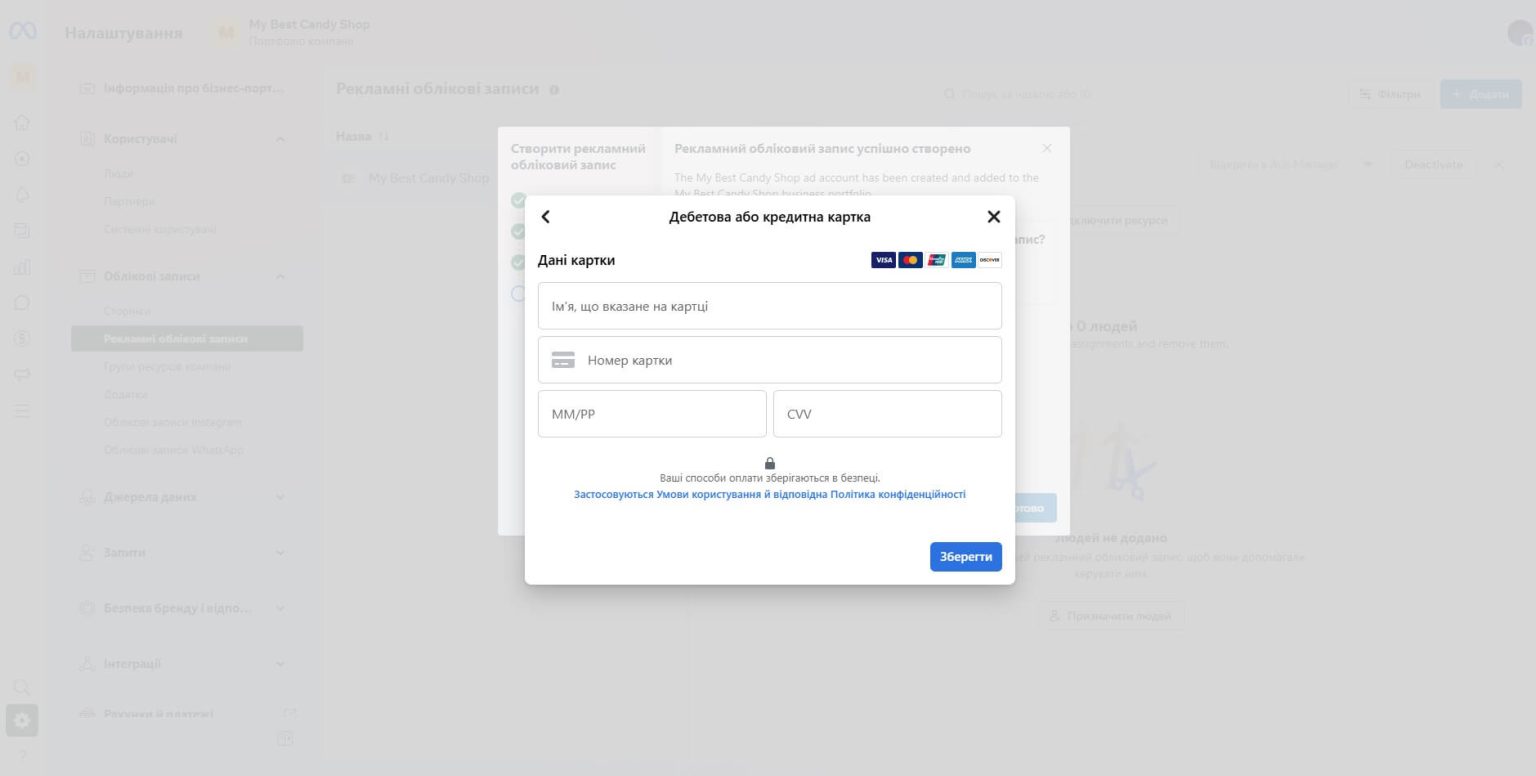Click the settings gear icon in left rail
The width and height of the screenshot is (1536, 776).
(x=22, y=719)
